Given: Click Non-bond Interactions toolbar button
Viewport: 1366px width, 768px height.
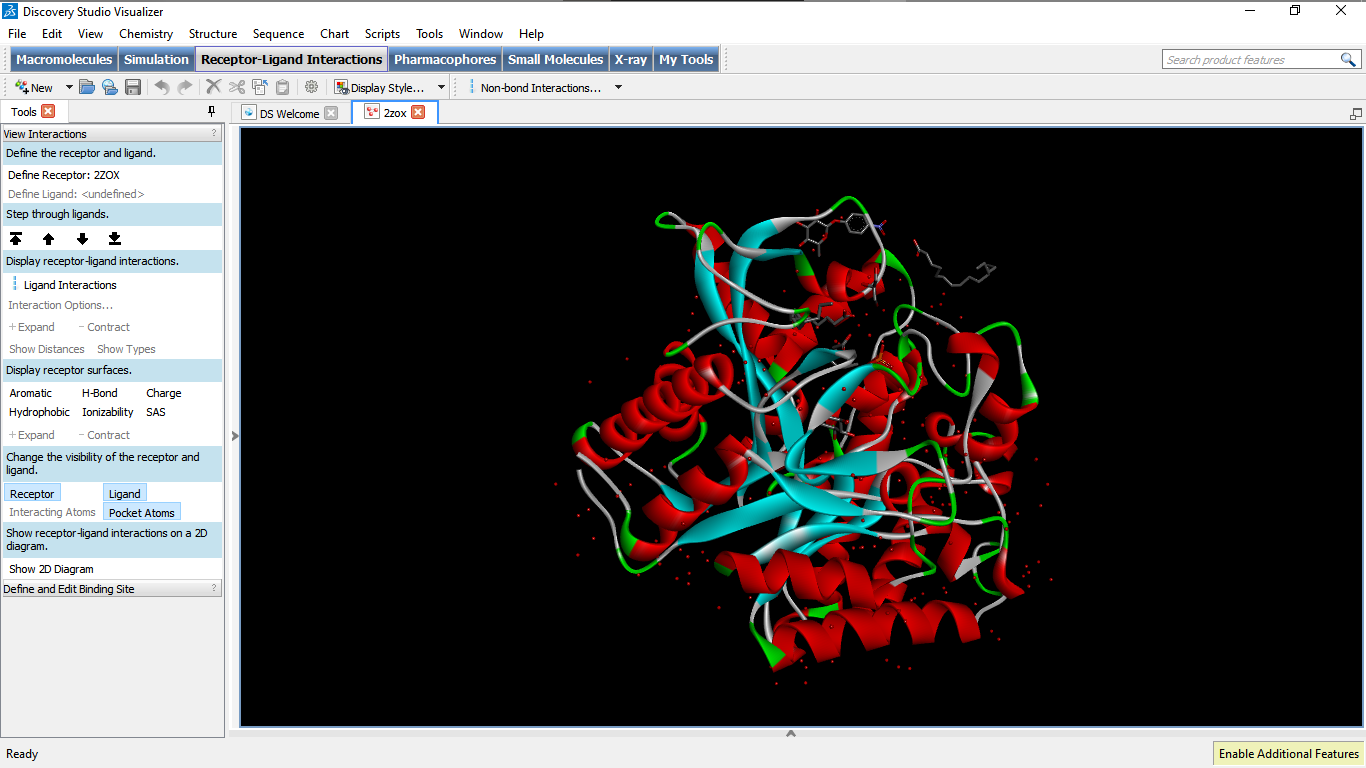Looking at the screenshot, I should 536,87.
